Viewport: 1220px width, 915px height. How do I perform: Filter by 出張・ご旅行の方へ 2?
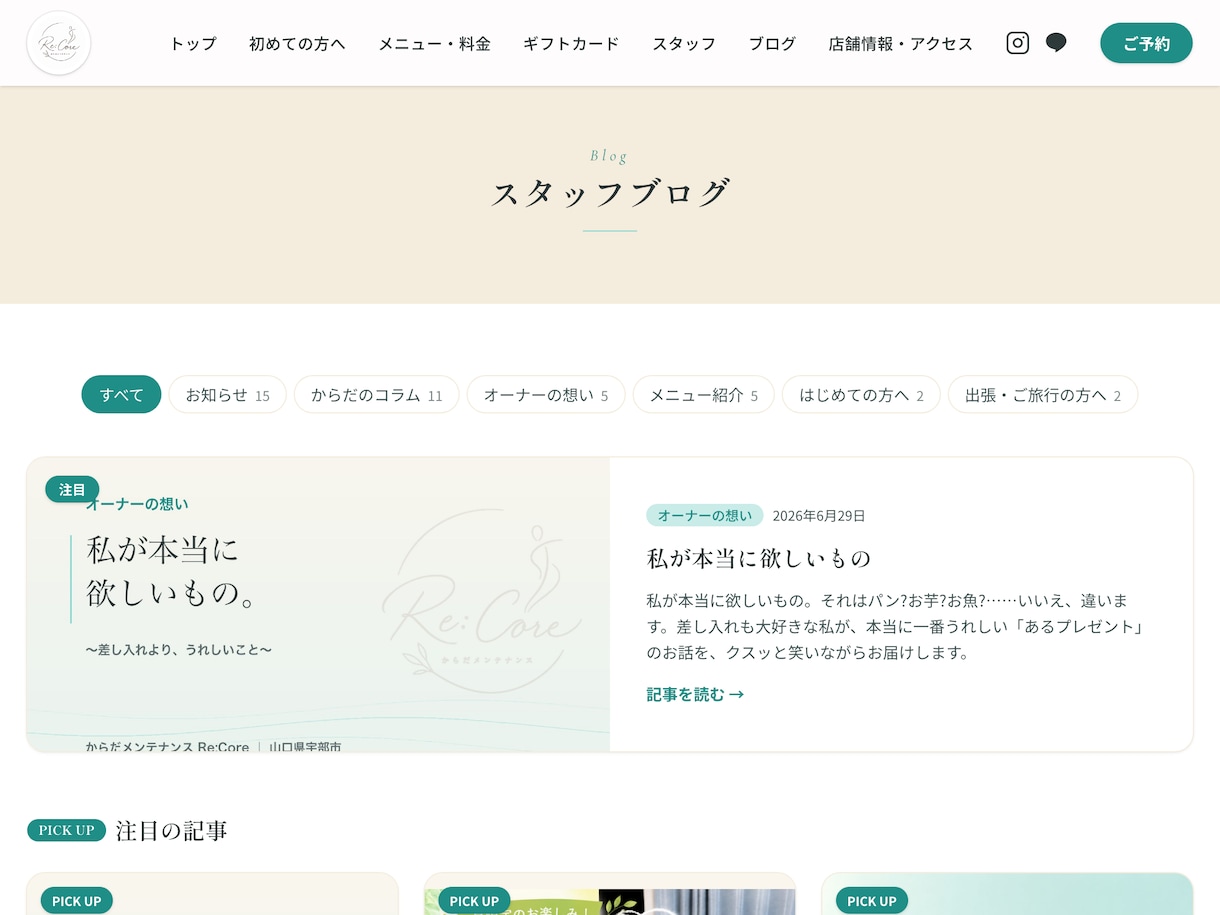click(x=1043, y=394)
